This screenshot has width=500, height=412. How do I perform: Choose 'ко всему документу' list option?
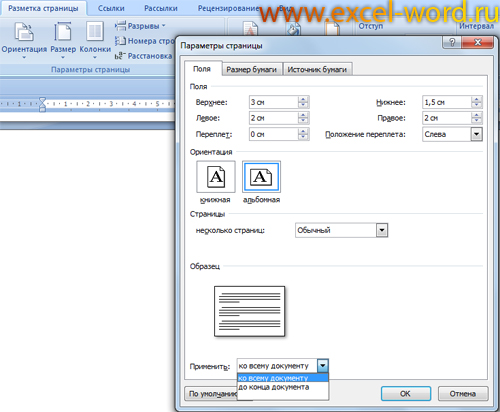point(283,378)
